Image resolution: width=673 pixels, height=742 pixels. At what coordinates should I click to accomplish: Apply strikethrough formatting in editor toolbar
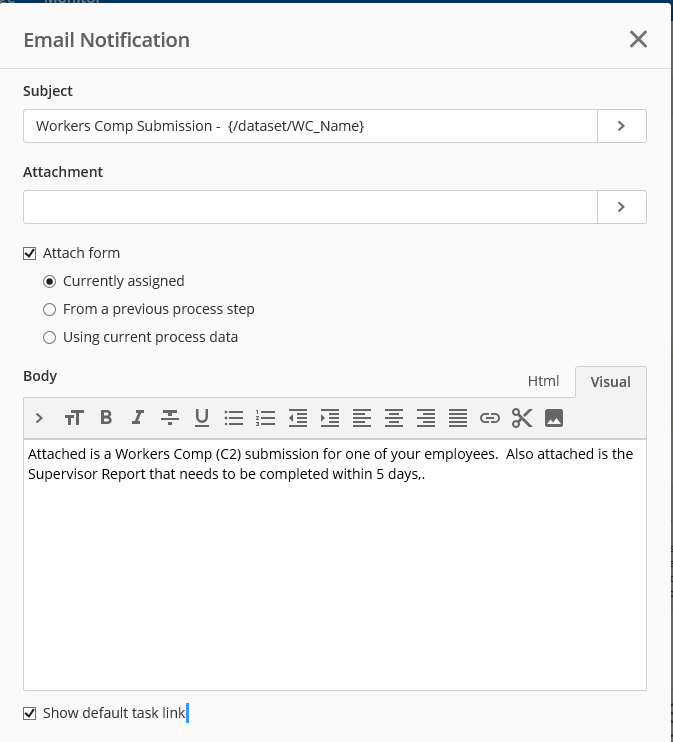coord(170,417)
